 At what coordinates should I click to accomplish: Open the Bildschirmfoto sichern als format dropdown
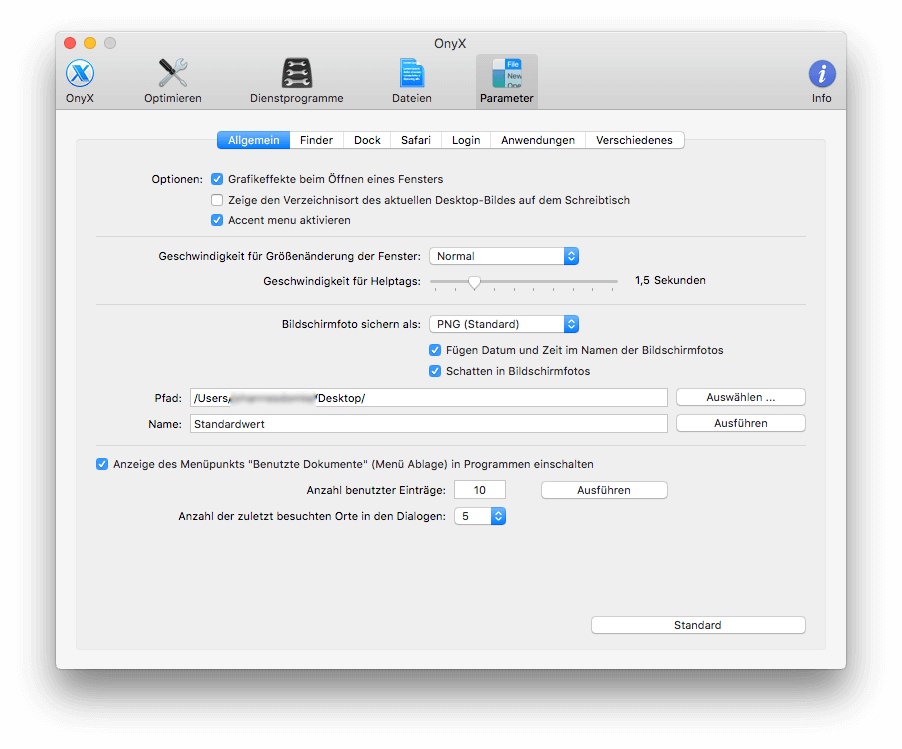pos(504,324)
